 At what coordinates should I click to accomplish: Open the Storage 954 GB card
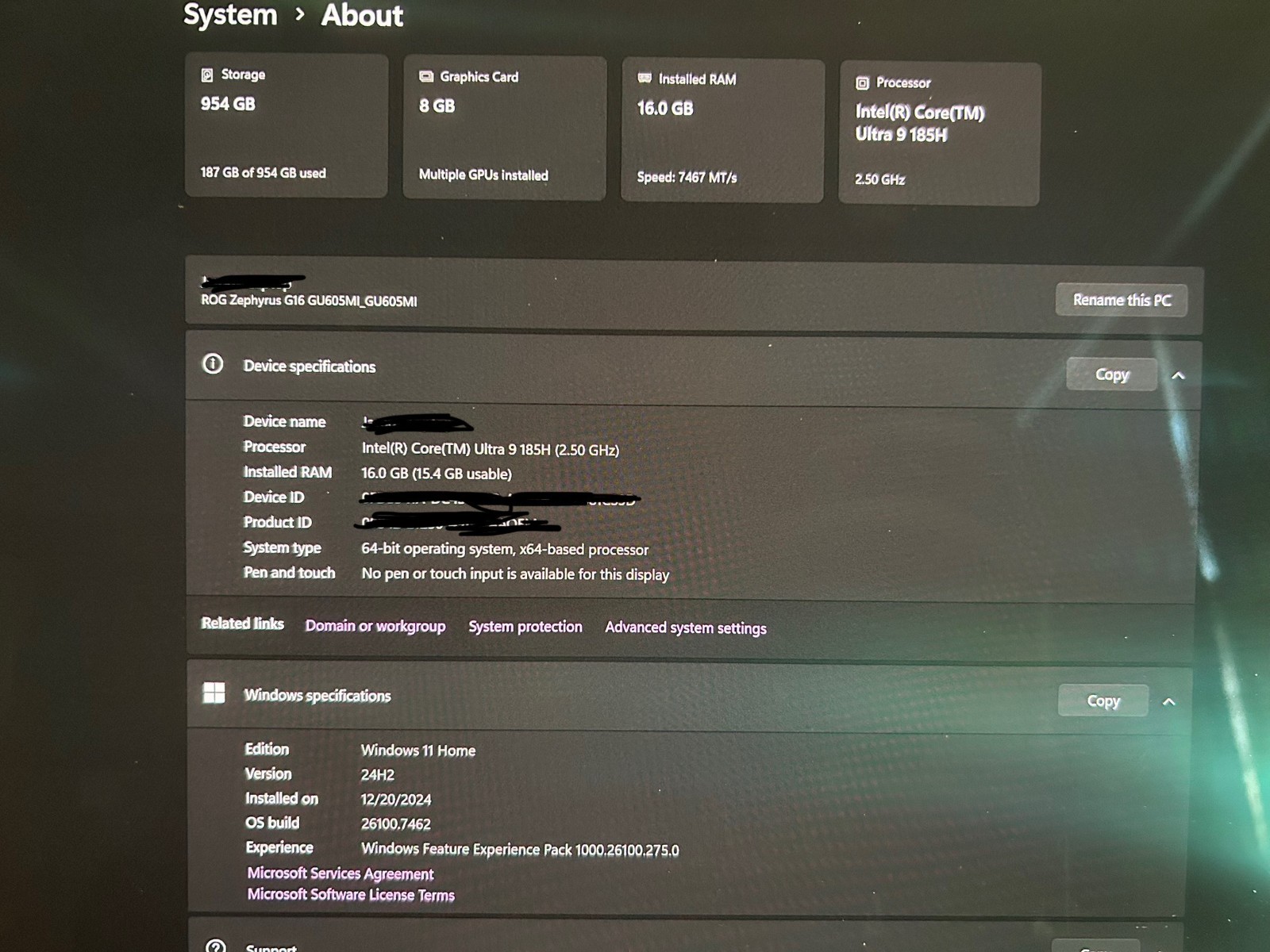(x=287, y=125)
